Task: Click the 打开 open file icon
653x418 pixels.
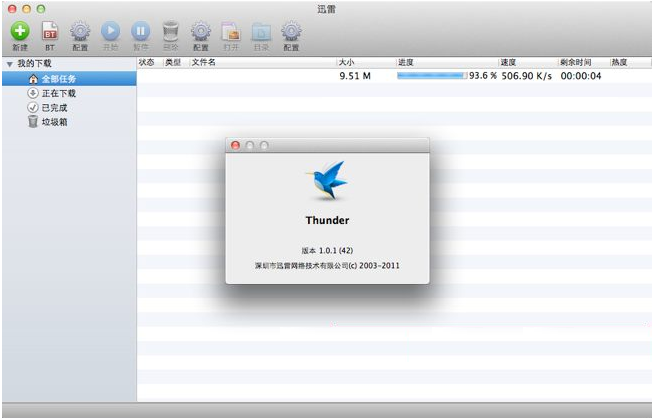Action: [x=231, y=31]
